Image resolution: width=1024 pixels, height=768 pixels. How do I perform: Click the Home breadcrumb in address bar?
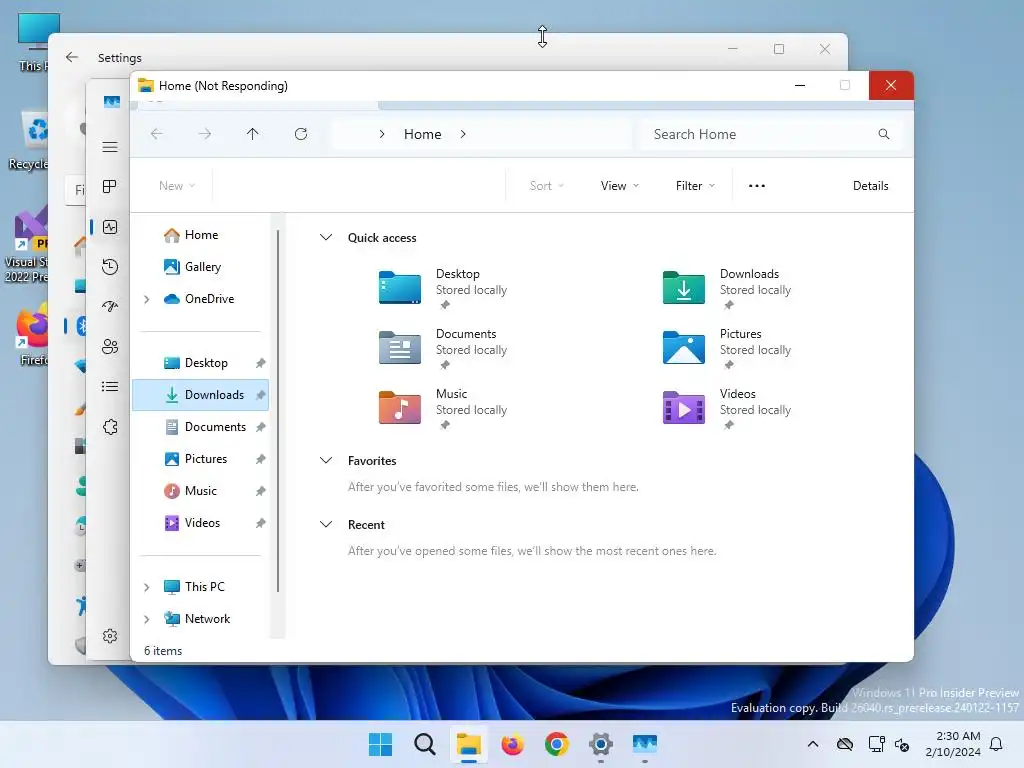pyautogui.click(x=423, y=134)
